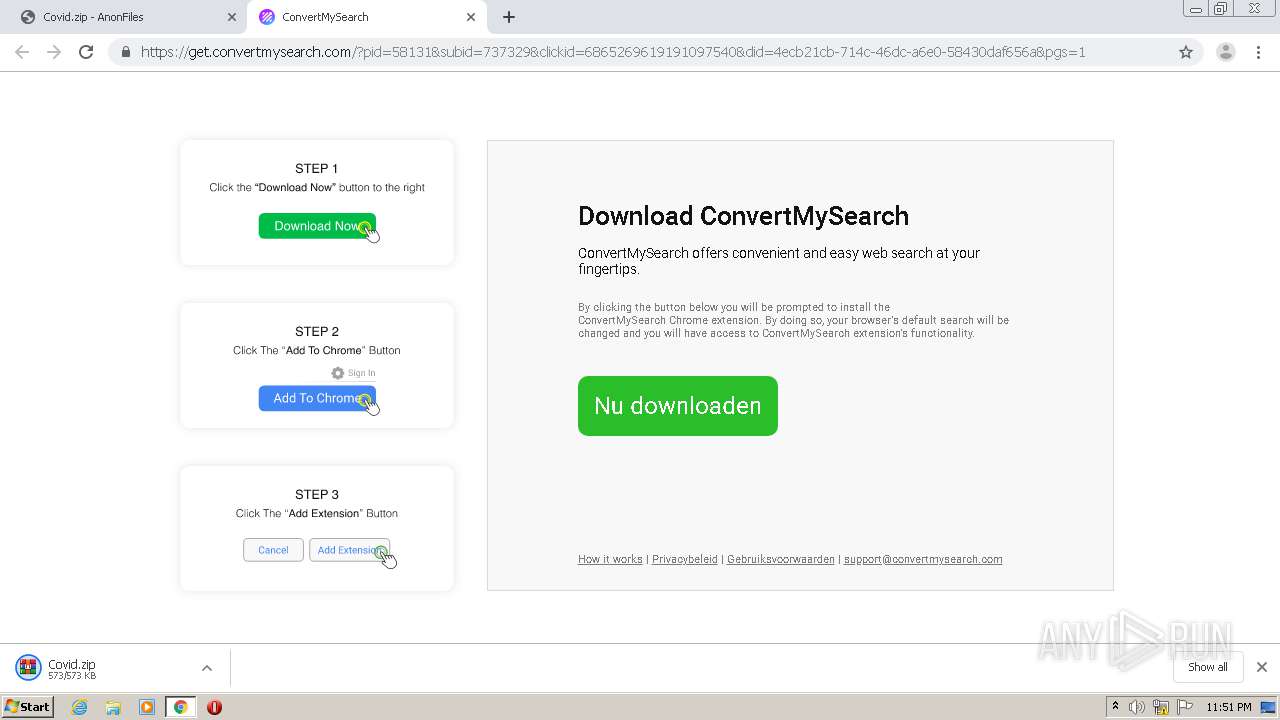
Task: Click the address bar URL field
Action: pos(613,52)
